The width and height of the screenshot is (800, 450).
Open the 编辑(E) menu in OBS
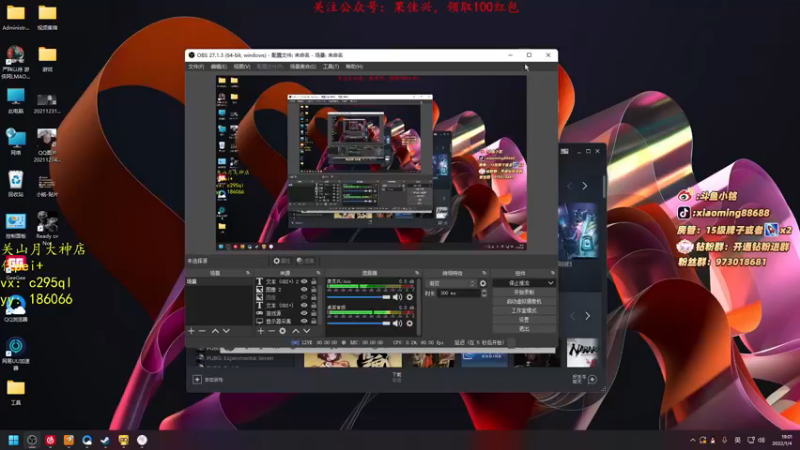click(x=219, y=66)
